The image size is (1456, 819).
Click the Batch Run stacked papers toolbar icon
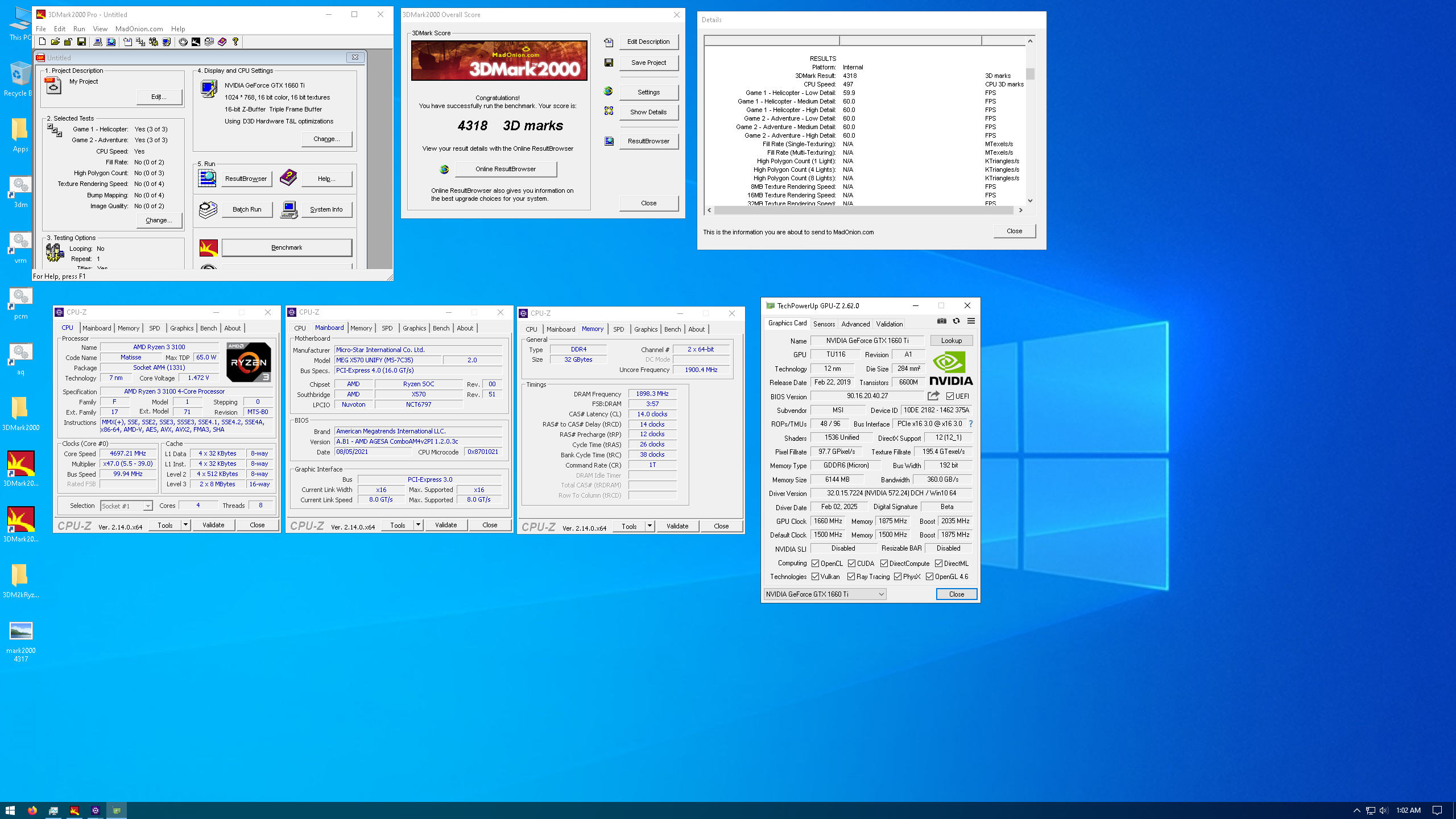209,42
